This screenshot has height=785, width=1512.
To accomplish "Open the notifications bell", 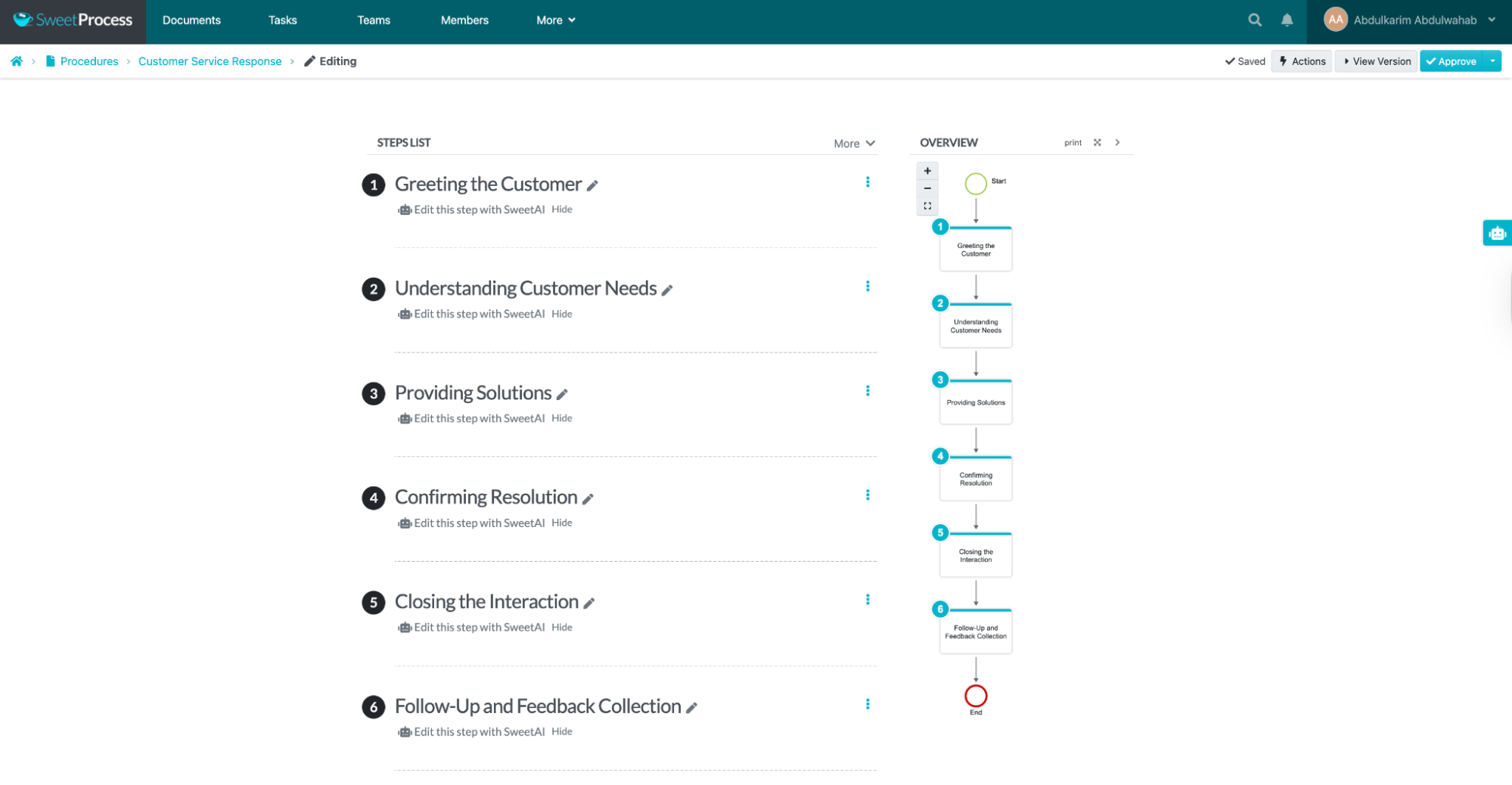I will click(1287, 20).
